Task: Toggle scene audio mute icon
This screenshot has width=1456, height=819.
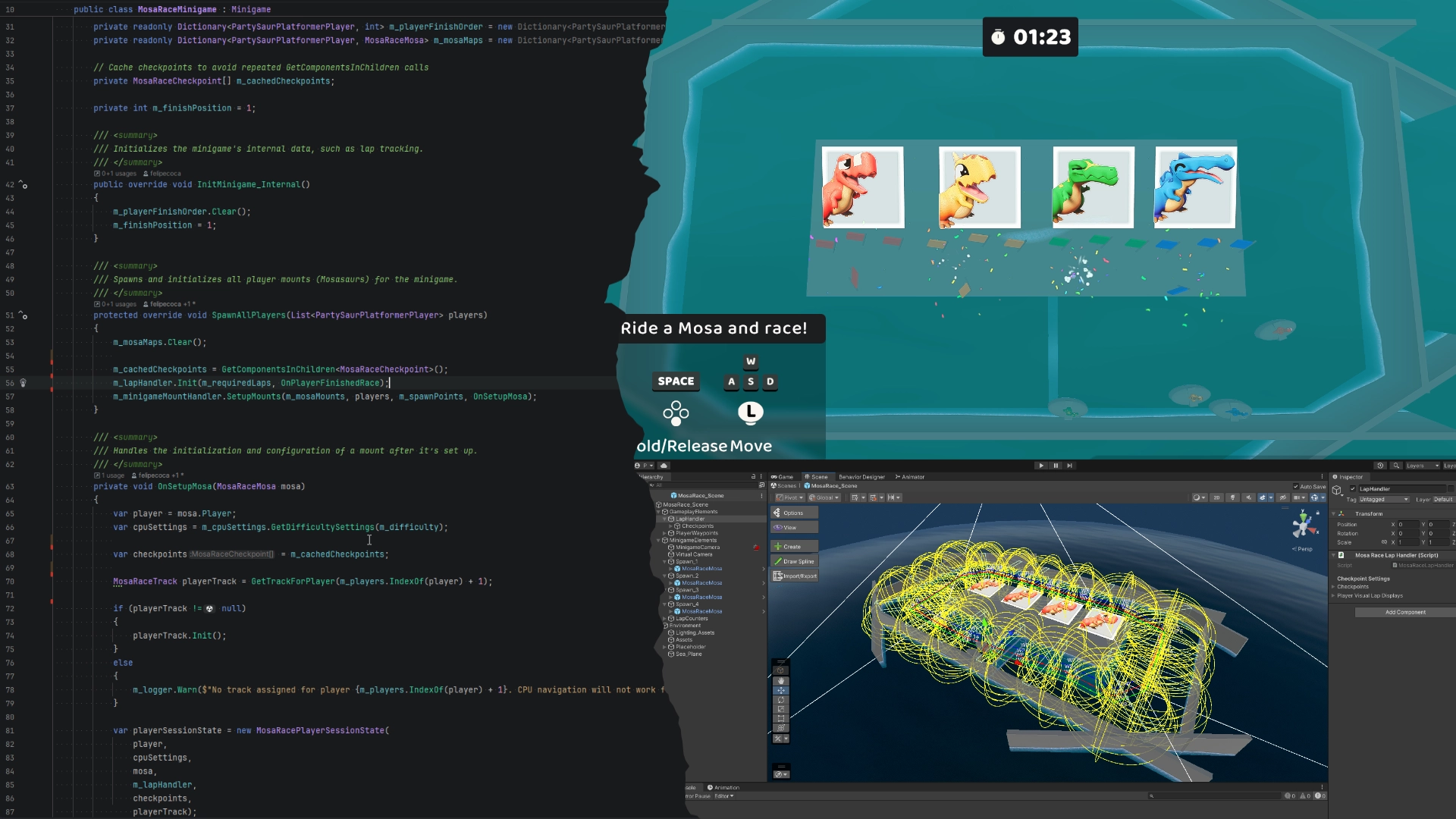Action: click(1248, 497)
